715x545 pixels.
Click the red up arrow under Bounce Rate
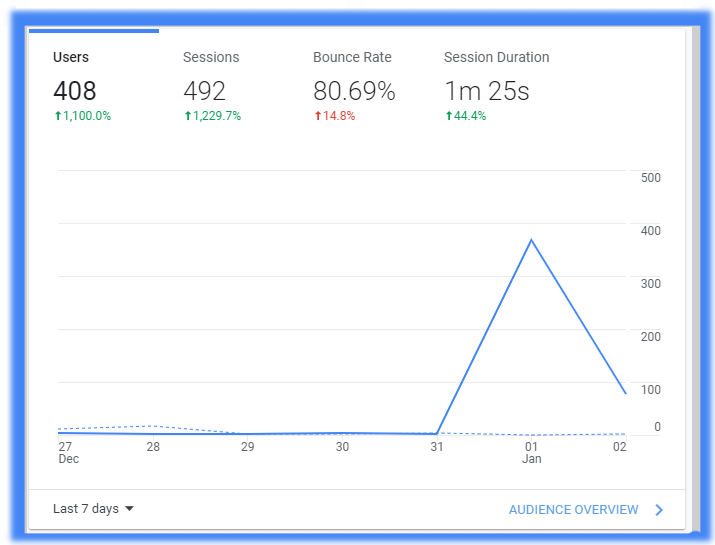(318, 116)
